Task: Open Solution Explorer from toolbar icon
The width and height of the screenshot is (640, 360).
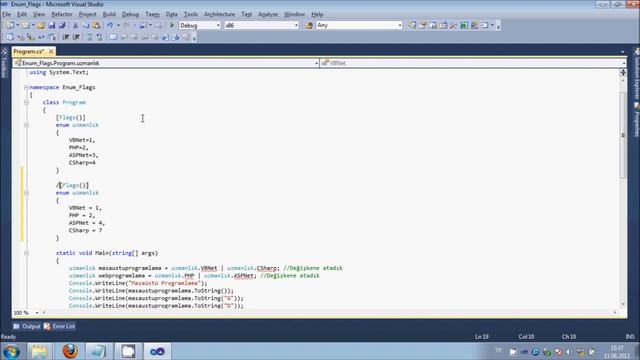Action: (x=412, y=25)
